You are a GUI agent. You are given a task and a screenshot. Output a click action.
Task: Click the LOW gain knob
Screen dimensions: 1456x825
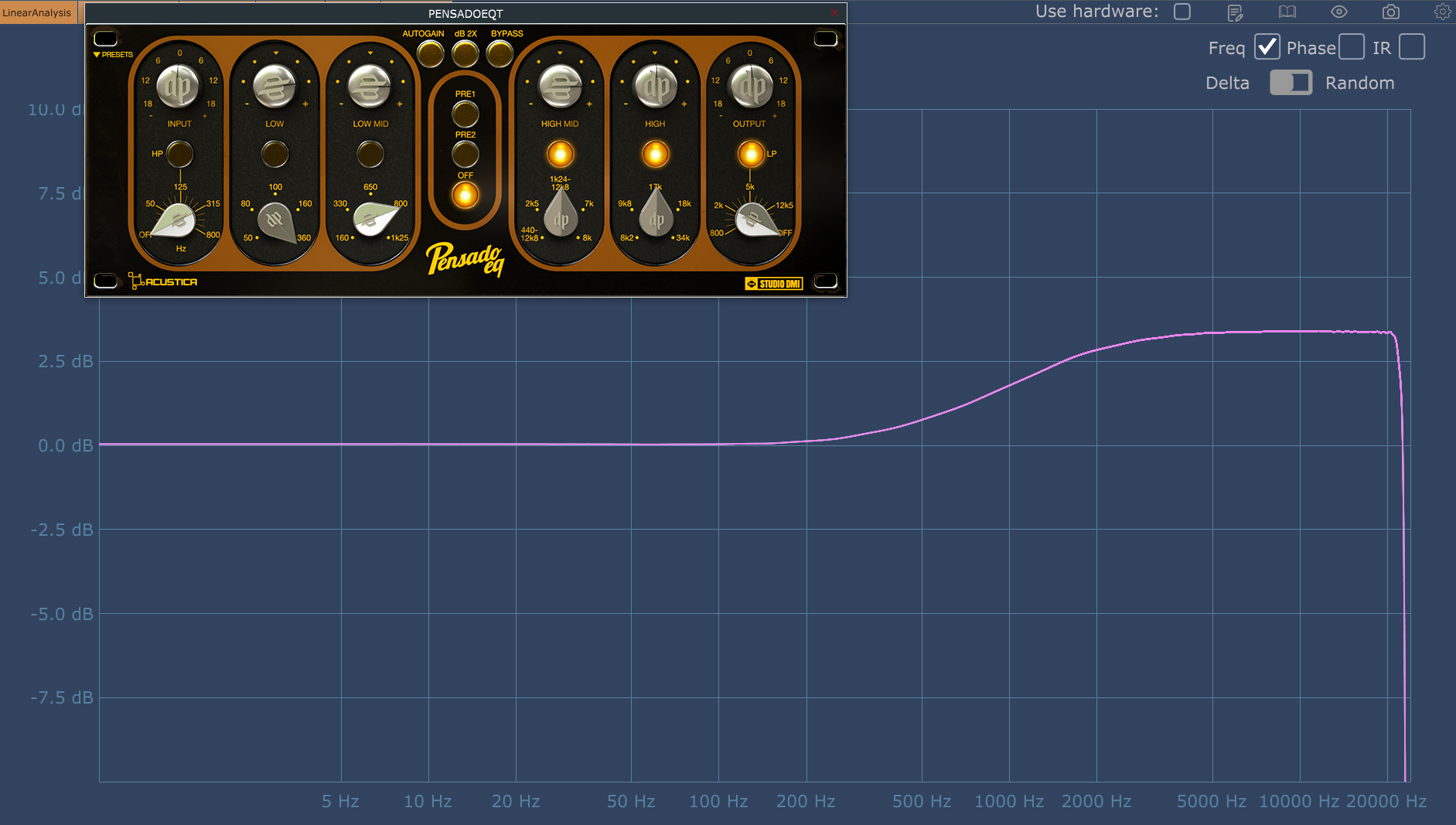coord(274,87)
